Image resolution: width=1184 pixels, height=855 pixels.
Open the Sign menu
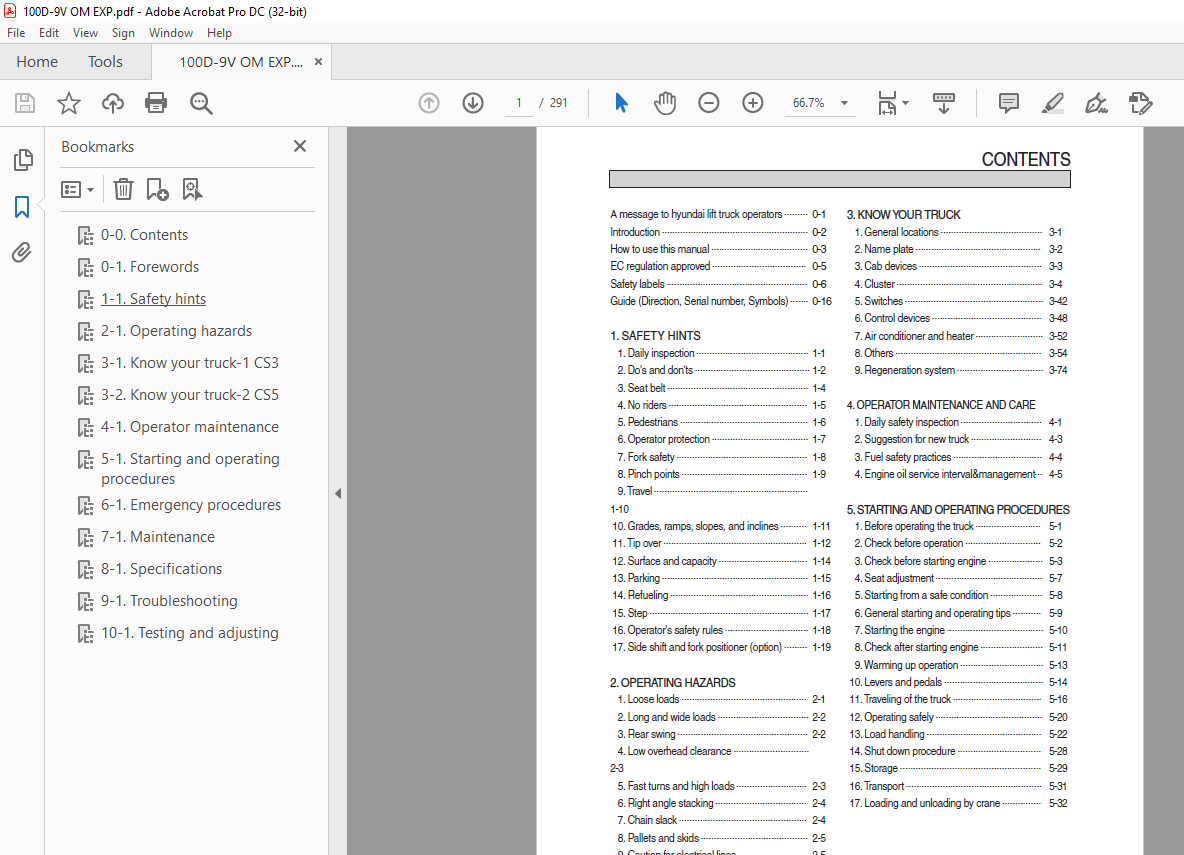(x=123, y=32)
